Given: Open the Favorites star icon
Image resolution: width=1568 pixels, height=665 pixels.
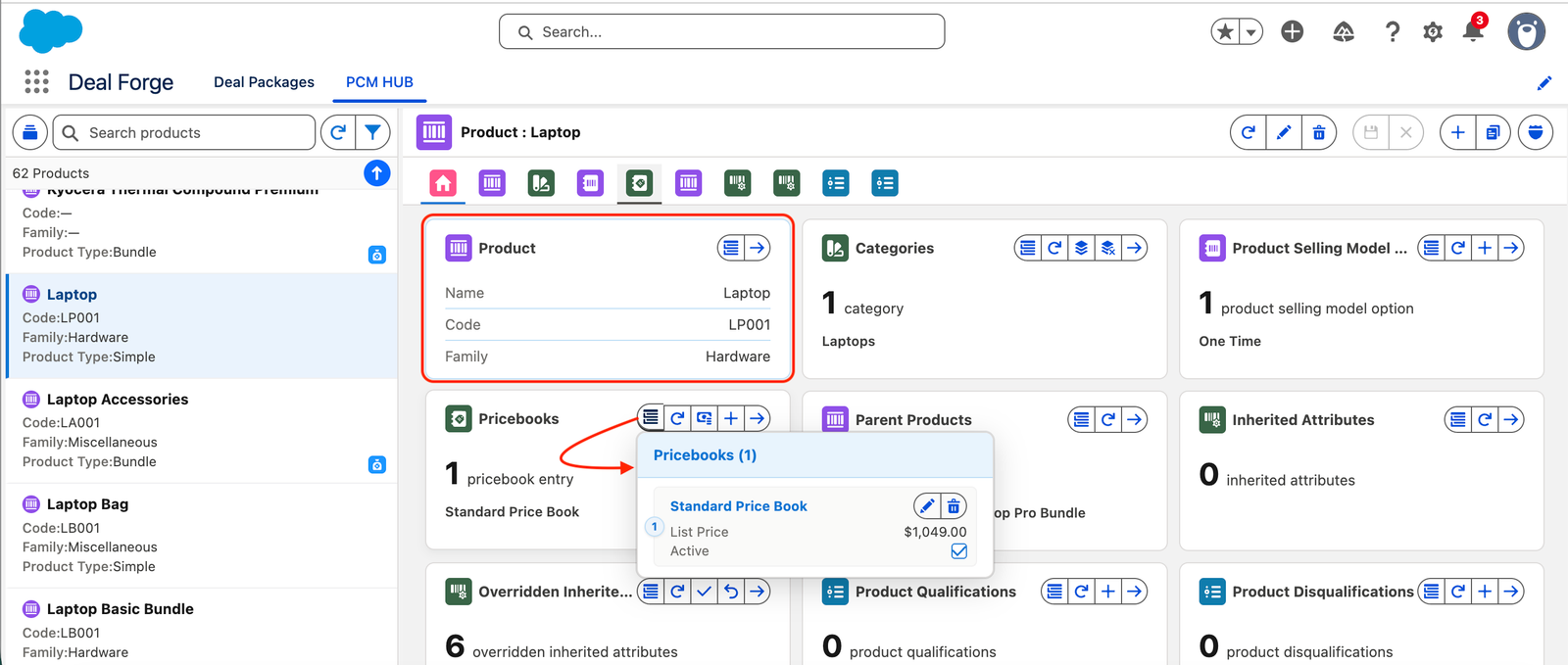Looking at the screenshot, I should pyautogui.click(x=1225, y=32).
